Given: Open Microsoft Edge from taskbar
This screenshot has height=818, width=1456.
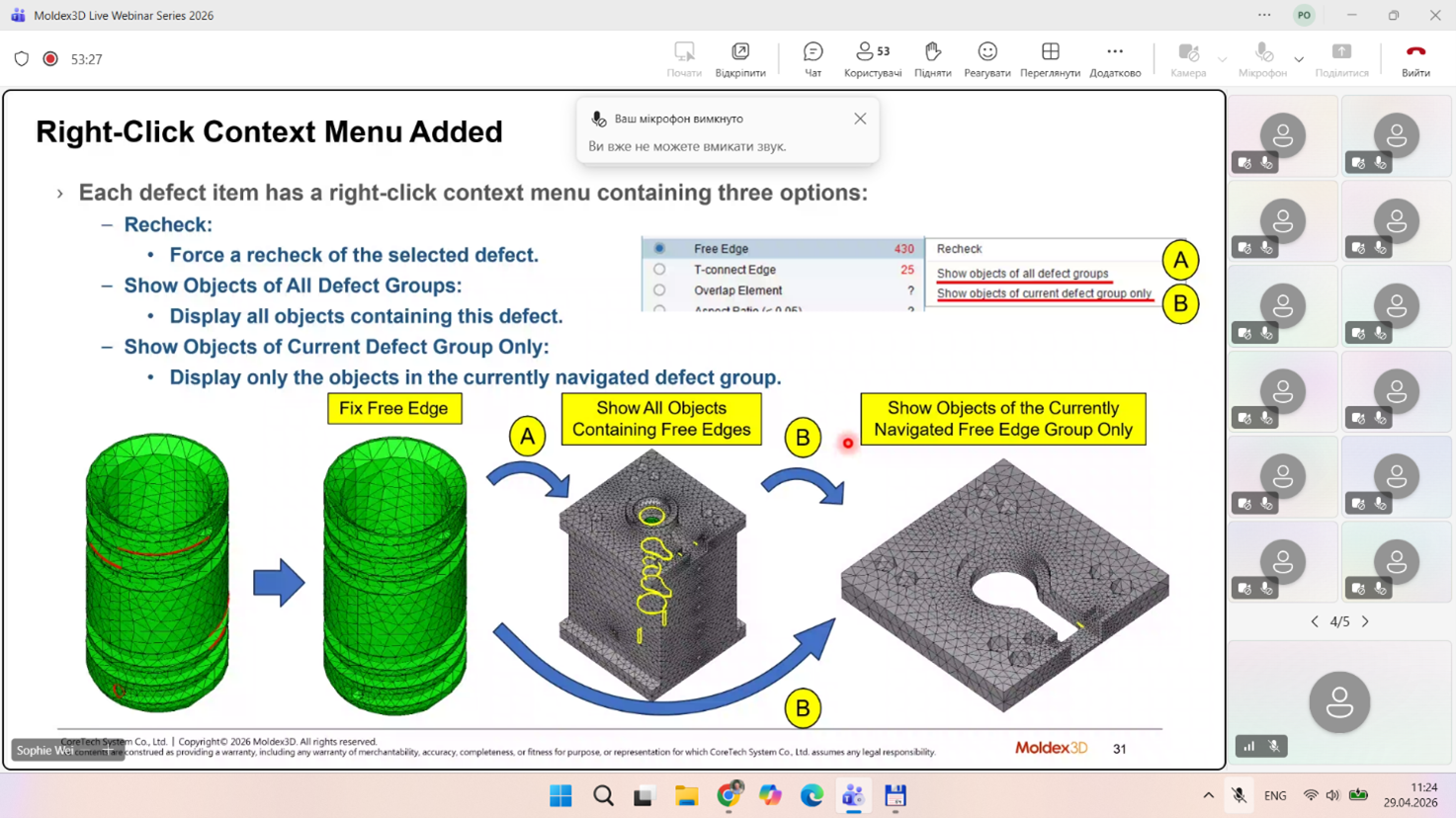Looking at the screenshot, I should [x=812, y=795].
